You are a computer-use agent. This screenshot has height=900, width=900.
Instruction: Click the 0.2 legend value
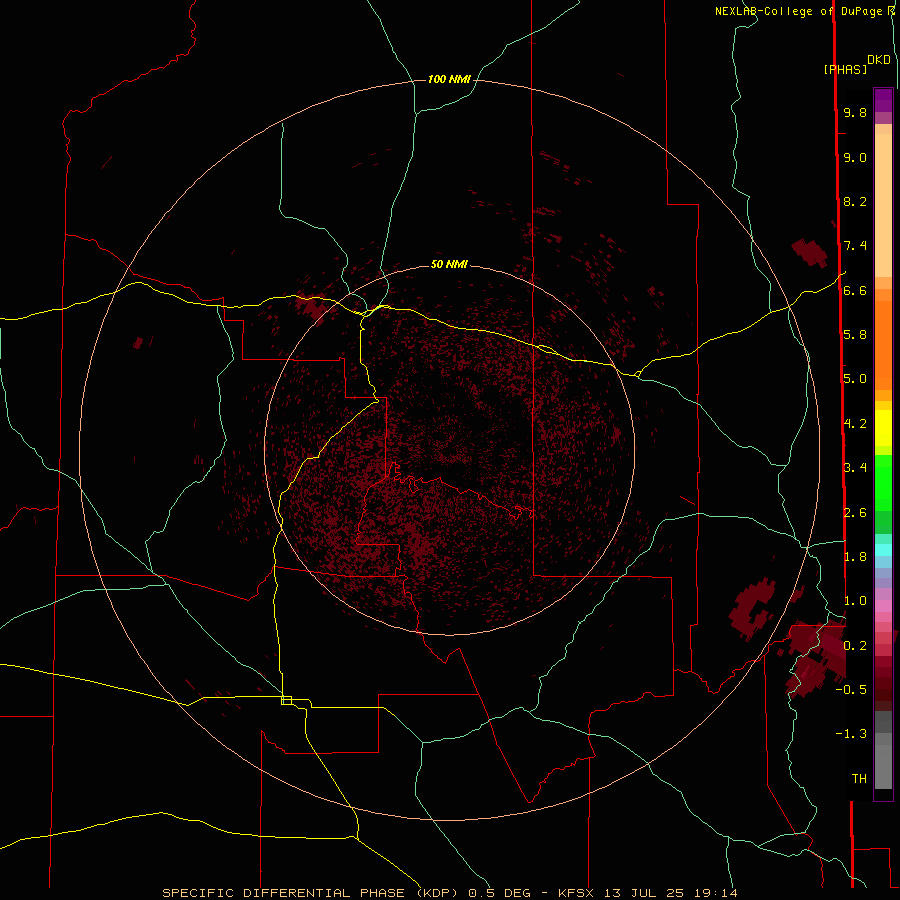coord(855,646)
